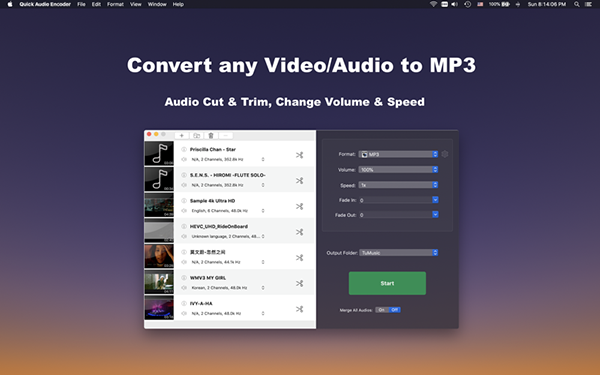600x375 pixels.
Task: Open the Format menu
Action: 115,4
